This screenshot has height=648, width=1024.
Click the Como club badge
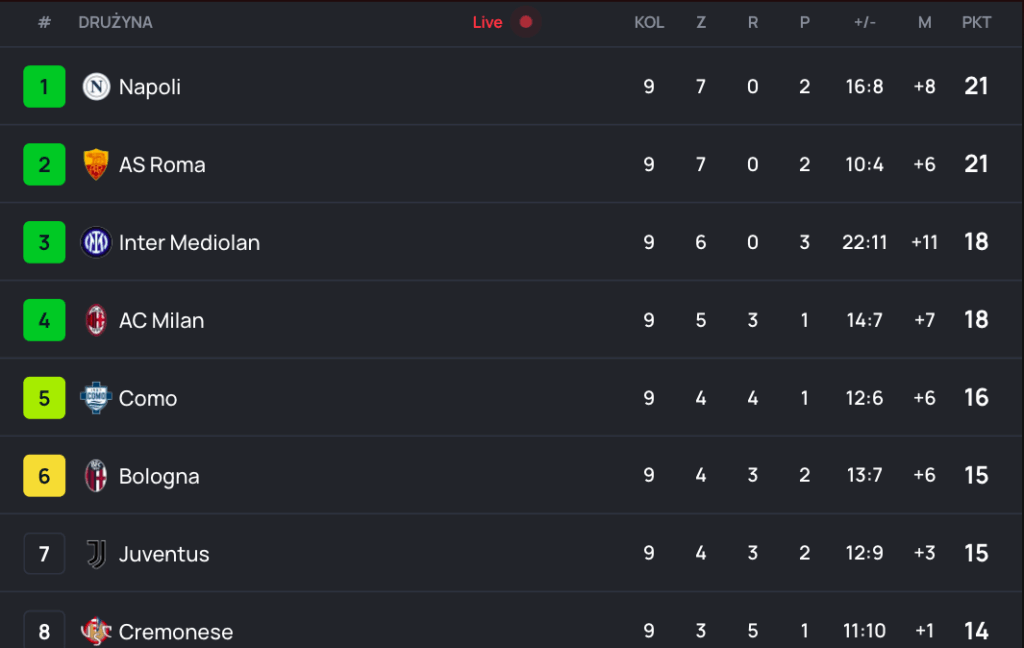[x=96, y=398]
